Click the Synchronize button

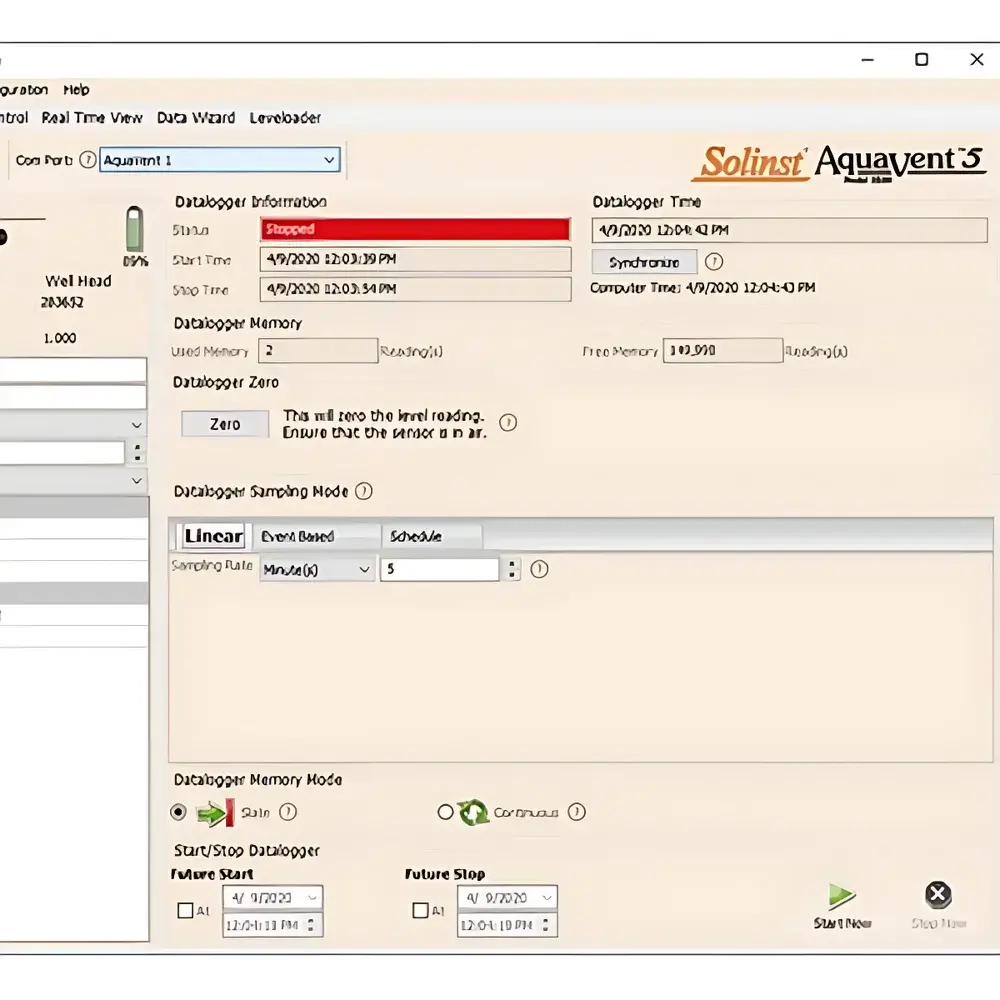tap(643, 262)
